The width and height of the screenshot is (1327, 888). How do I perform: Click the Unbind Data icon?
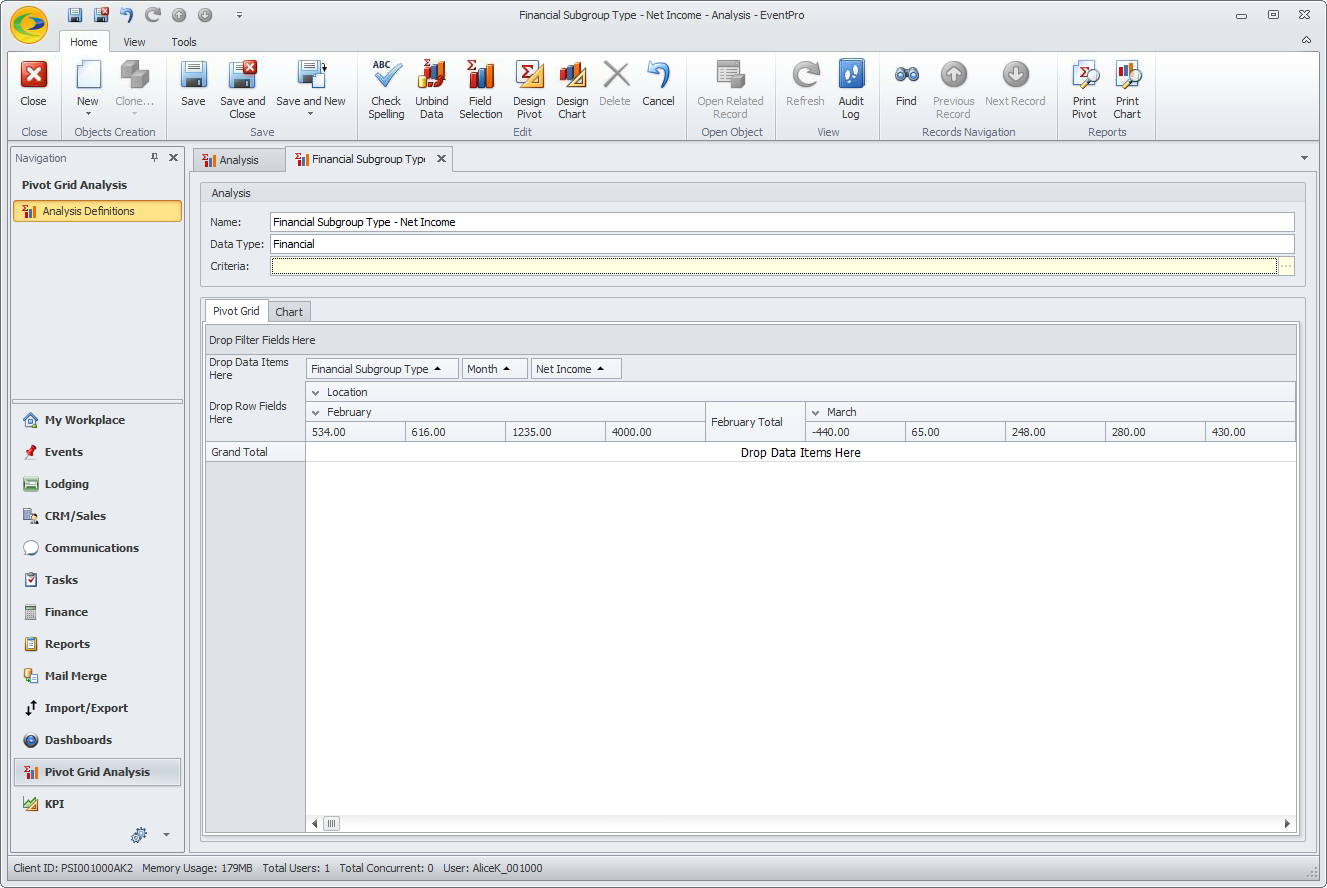tap(432, 75)
